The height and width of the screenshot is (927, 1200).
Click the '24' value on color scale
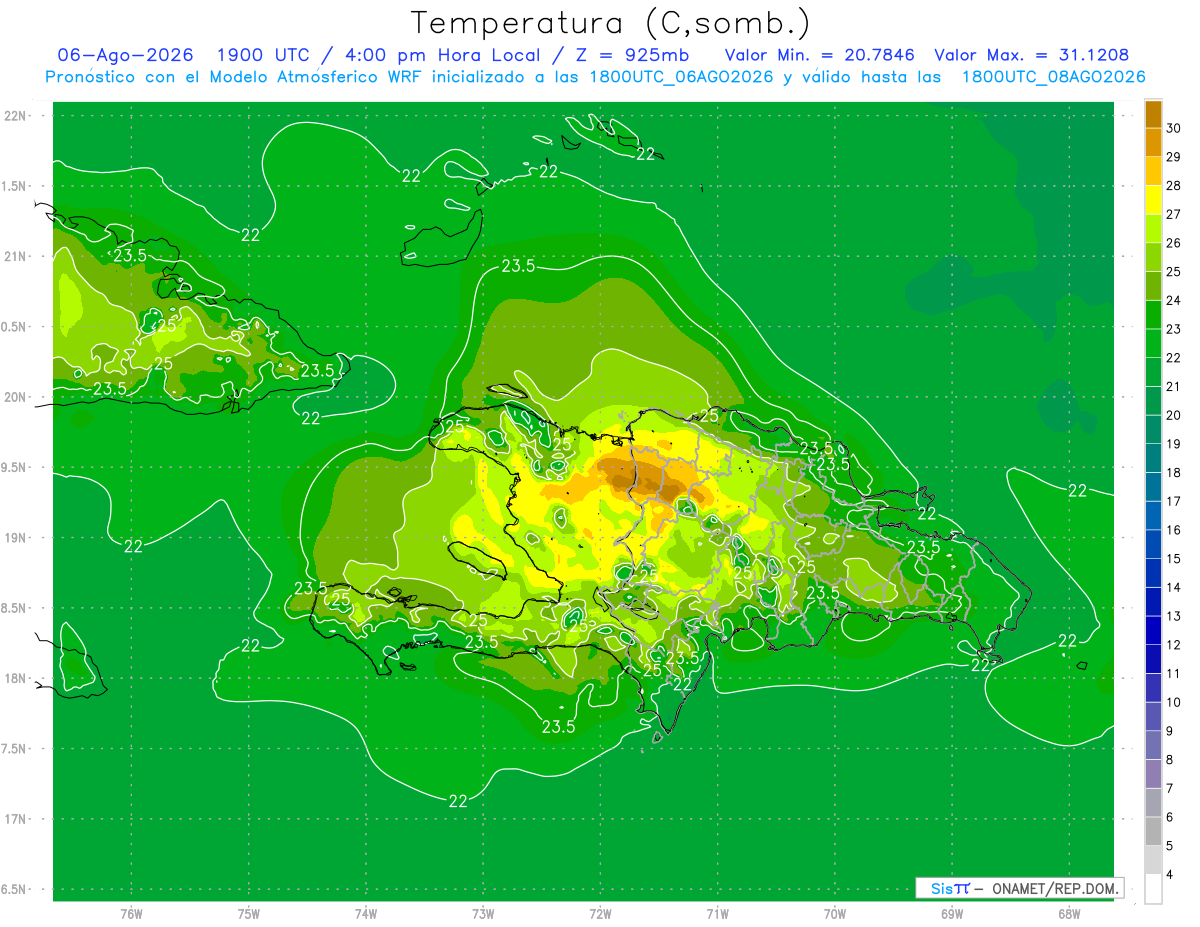tap(1174, 300)
